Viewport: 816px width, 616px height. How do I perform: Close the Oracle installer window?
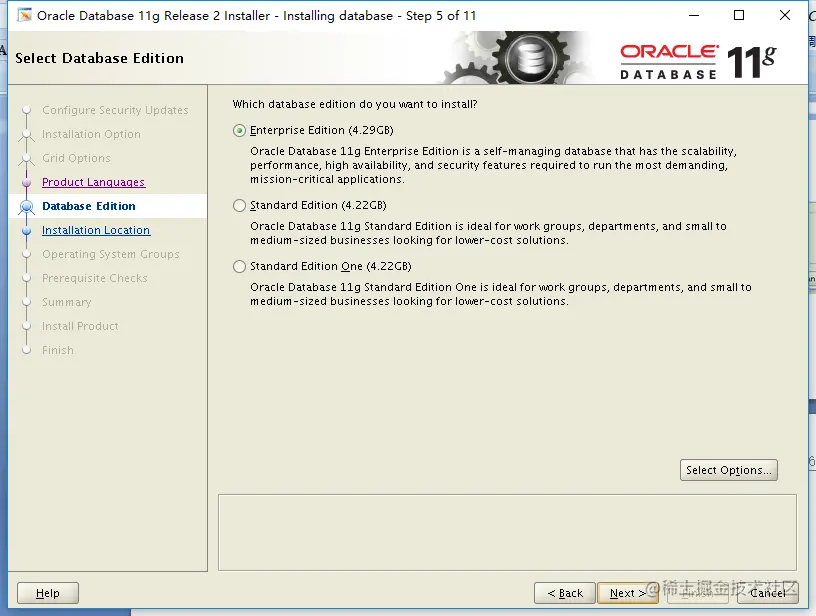point(785,16)
